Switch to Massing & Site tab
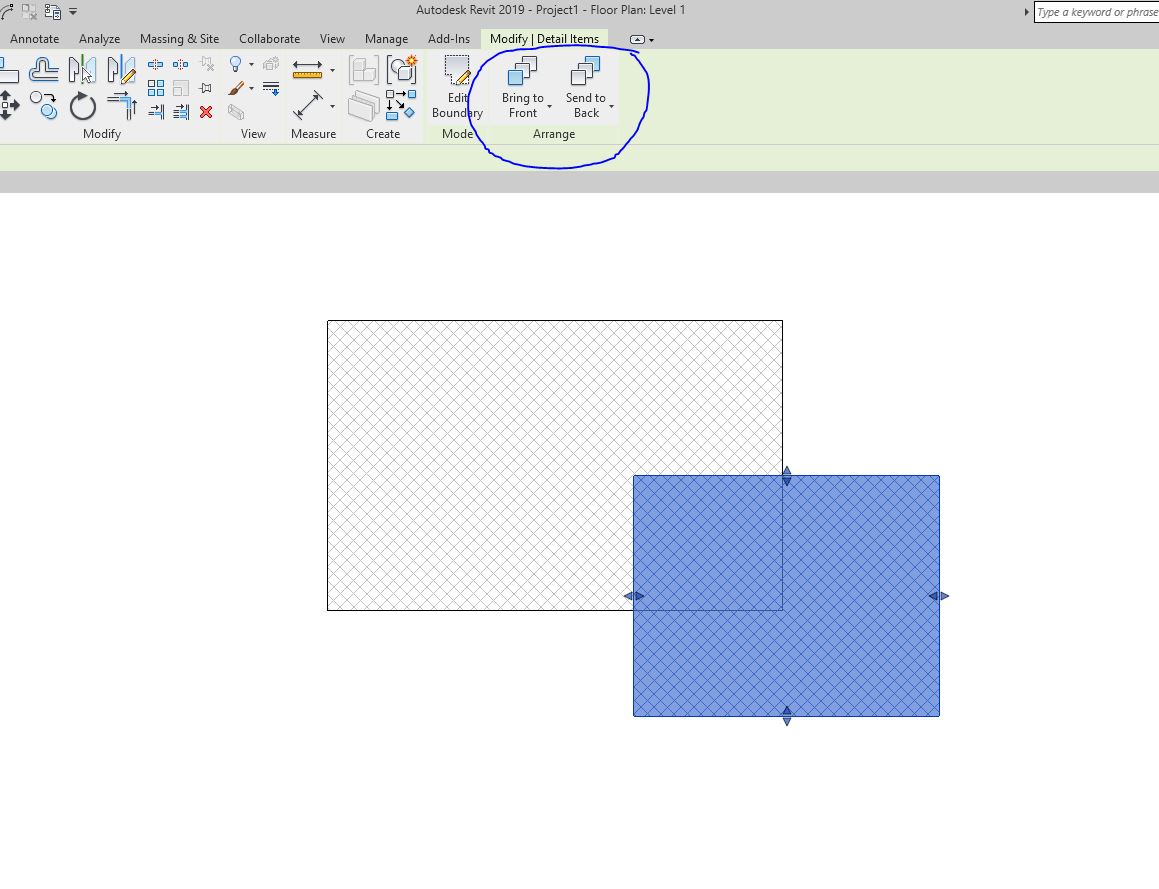The height and width of the screenshot is (889, 1159). click(180, 38)
